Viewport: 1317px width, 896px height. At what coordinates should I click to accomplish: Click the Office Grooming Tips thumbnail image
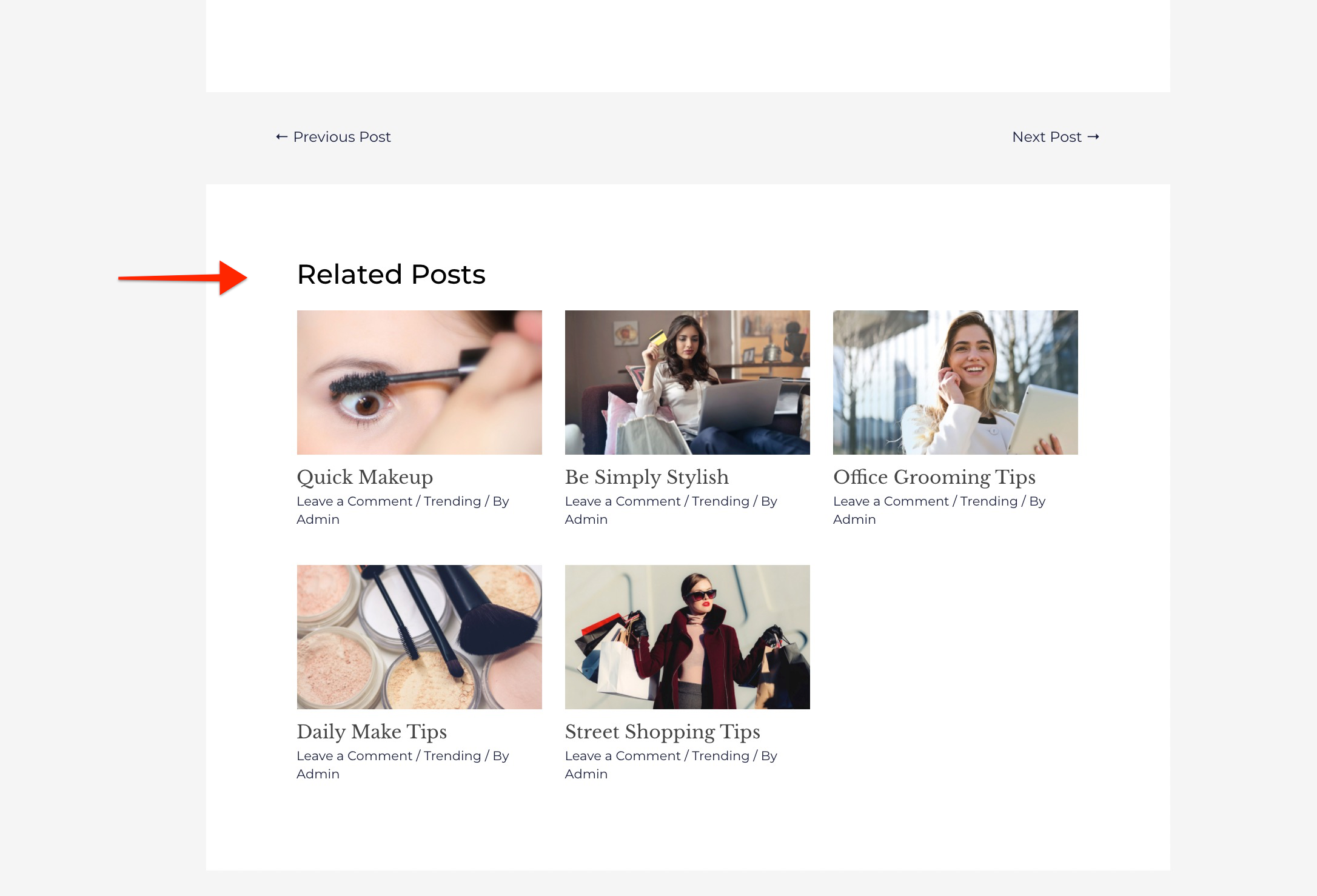point(956,383)
